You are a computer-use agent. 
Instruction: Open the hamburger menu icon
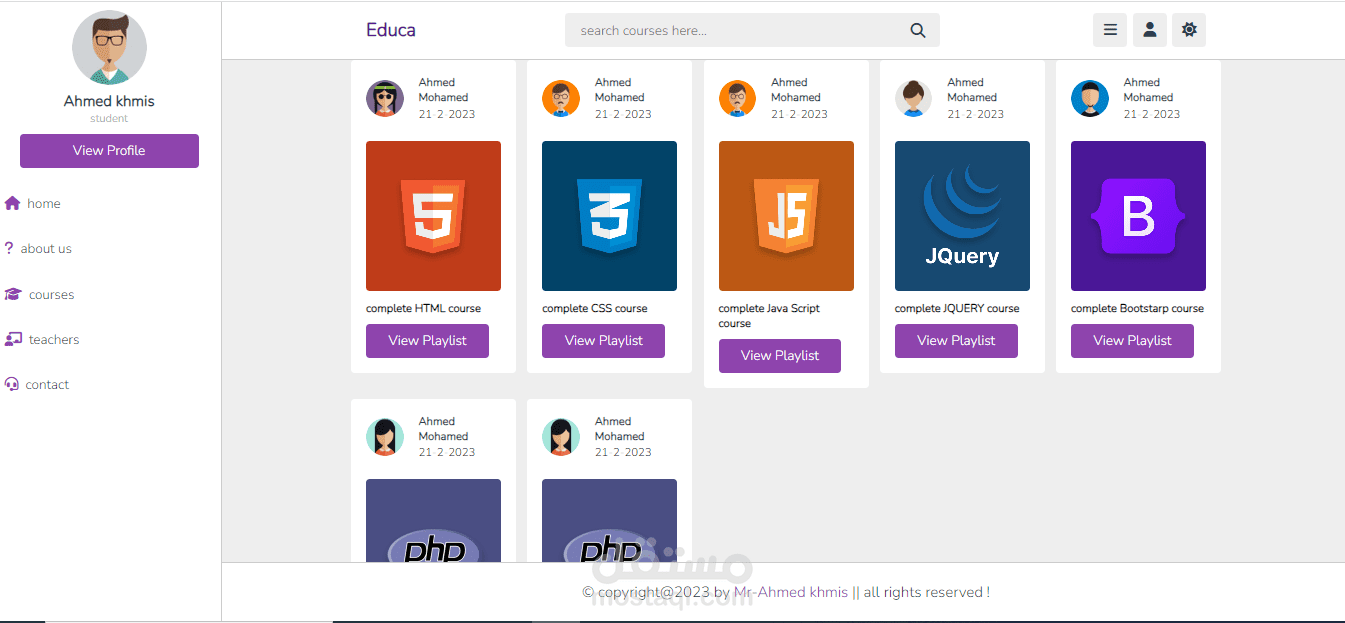point(1110,30)
